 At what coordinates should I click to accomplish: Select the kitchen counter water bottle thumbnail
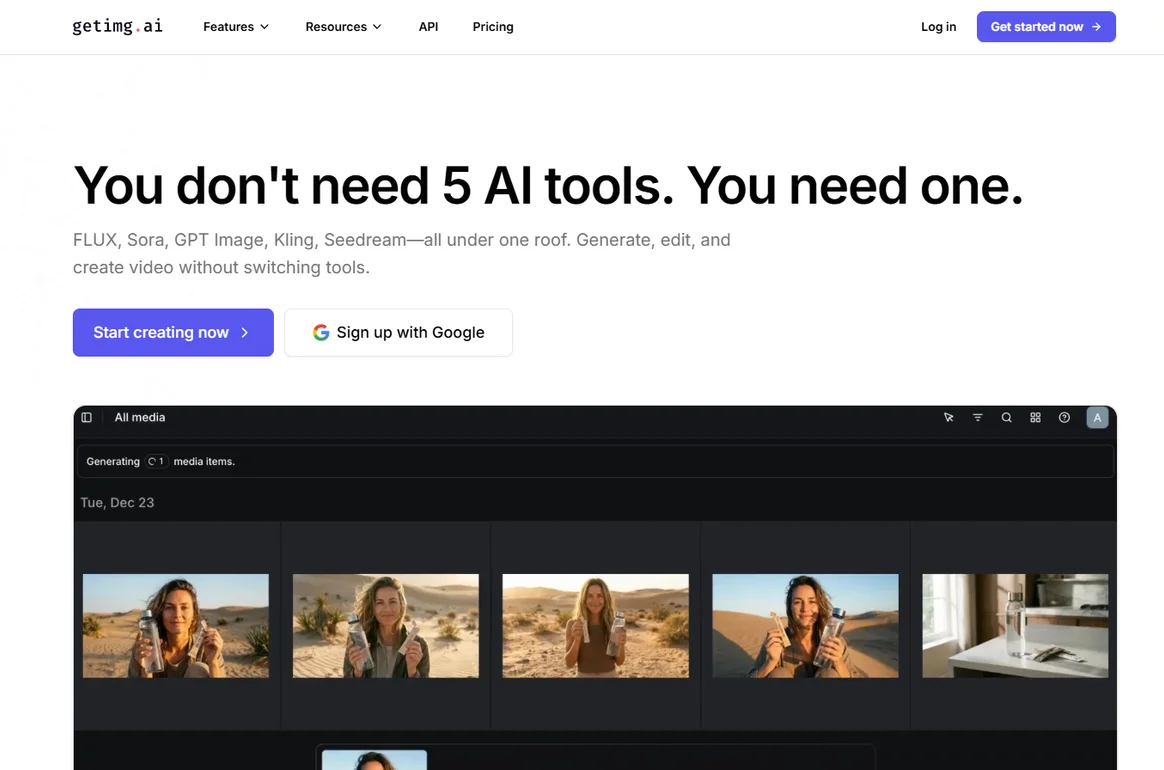click(x=1014, y=626)
